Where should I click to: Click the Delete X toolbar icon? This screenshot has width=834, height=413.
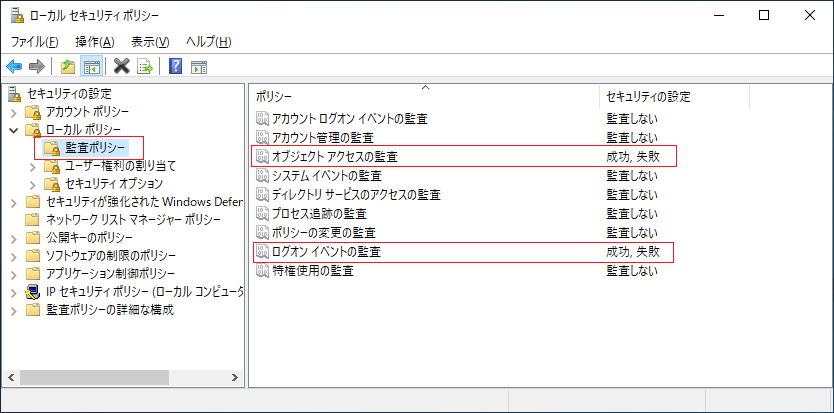pyautogui.click(x=122, y=67)
